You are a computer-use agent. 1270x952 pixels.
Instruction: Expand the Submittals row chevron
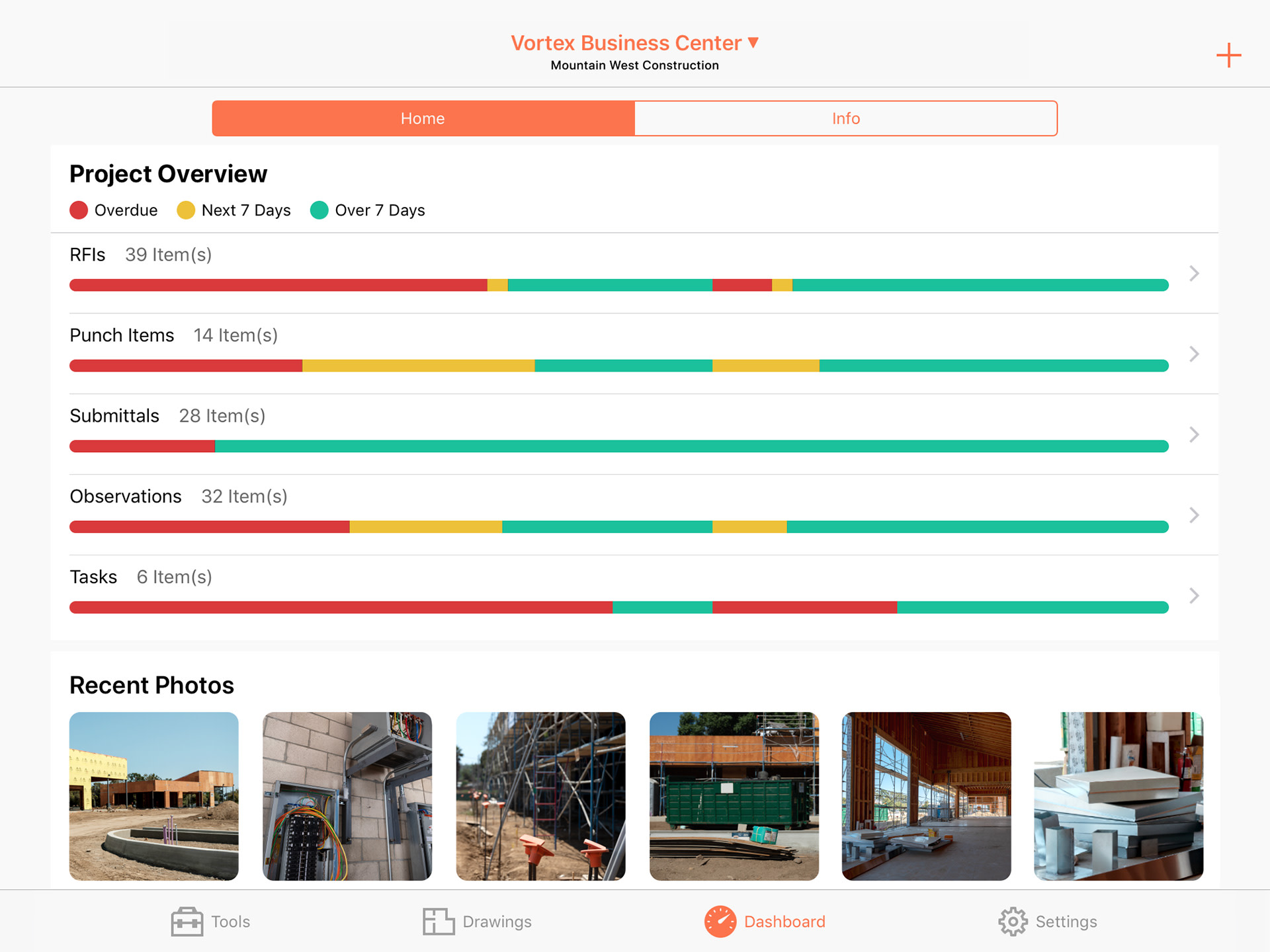coord(1194,434)
